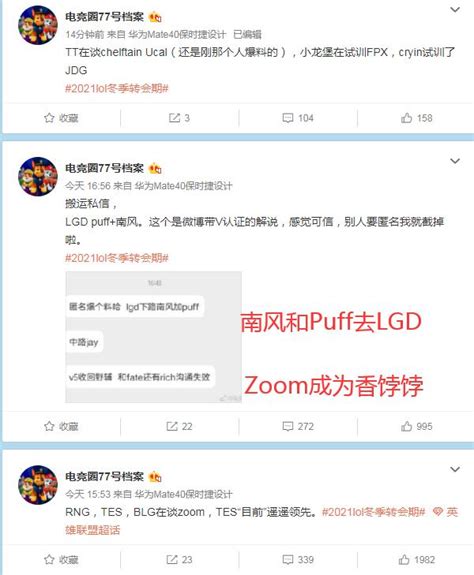Image resolution: width=474 pixels, height=575 pixels.
Task: Open the #2021lol冬季转会期# hashtag in the first post
Action: (117, 88)
